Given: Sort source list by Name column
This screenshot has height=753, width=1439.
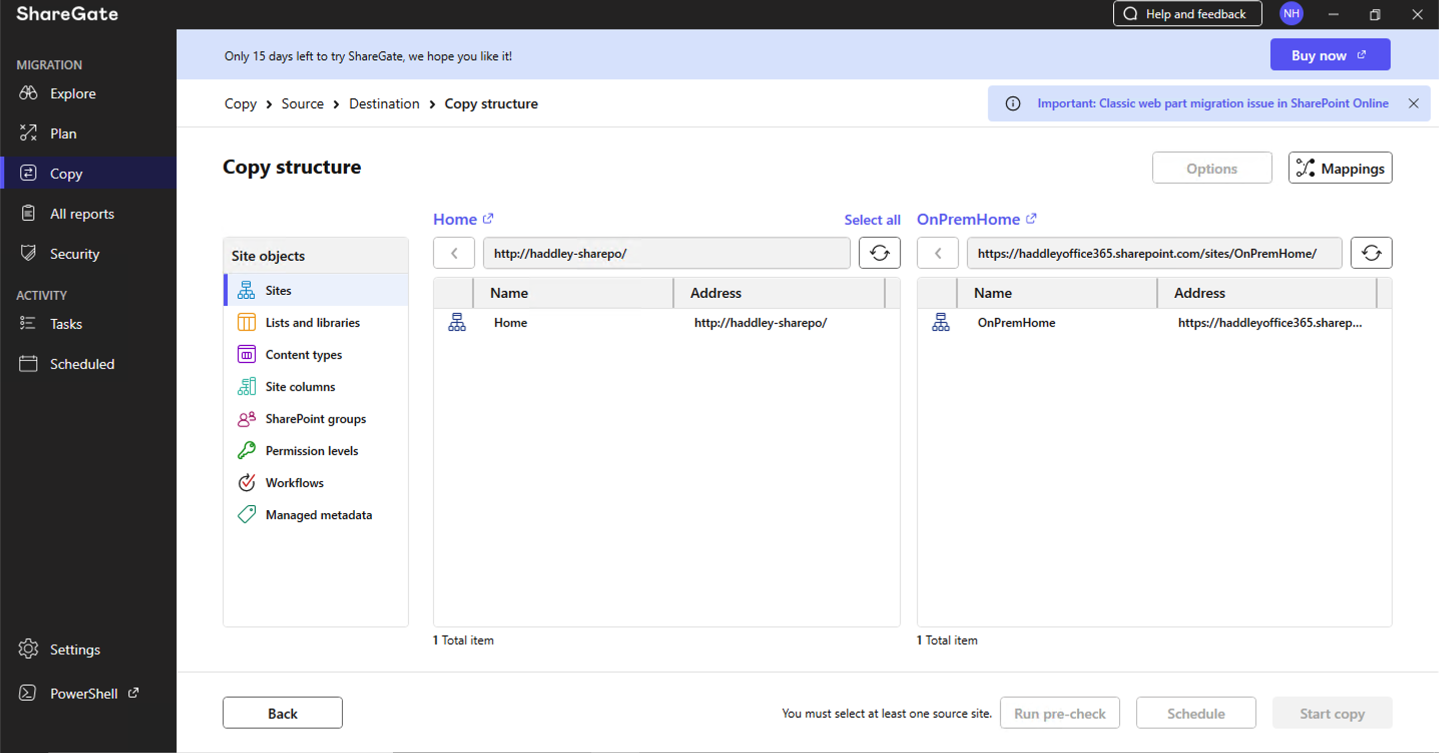Looking at the screenshot, I should click(573, 293).
